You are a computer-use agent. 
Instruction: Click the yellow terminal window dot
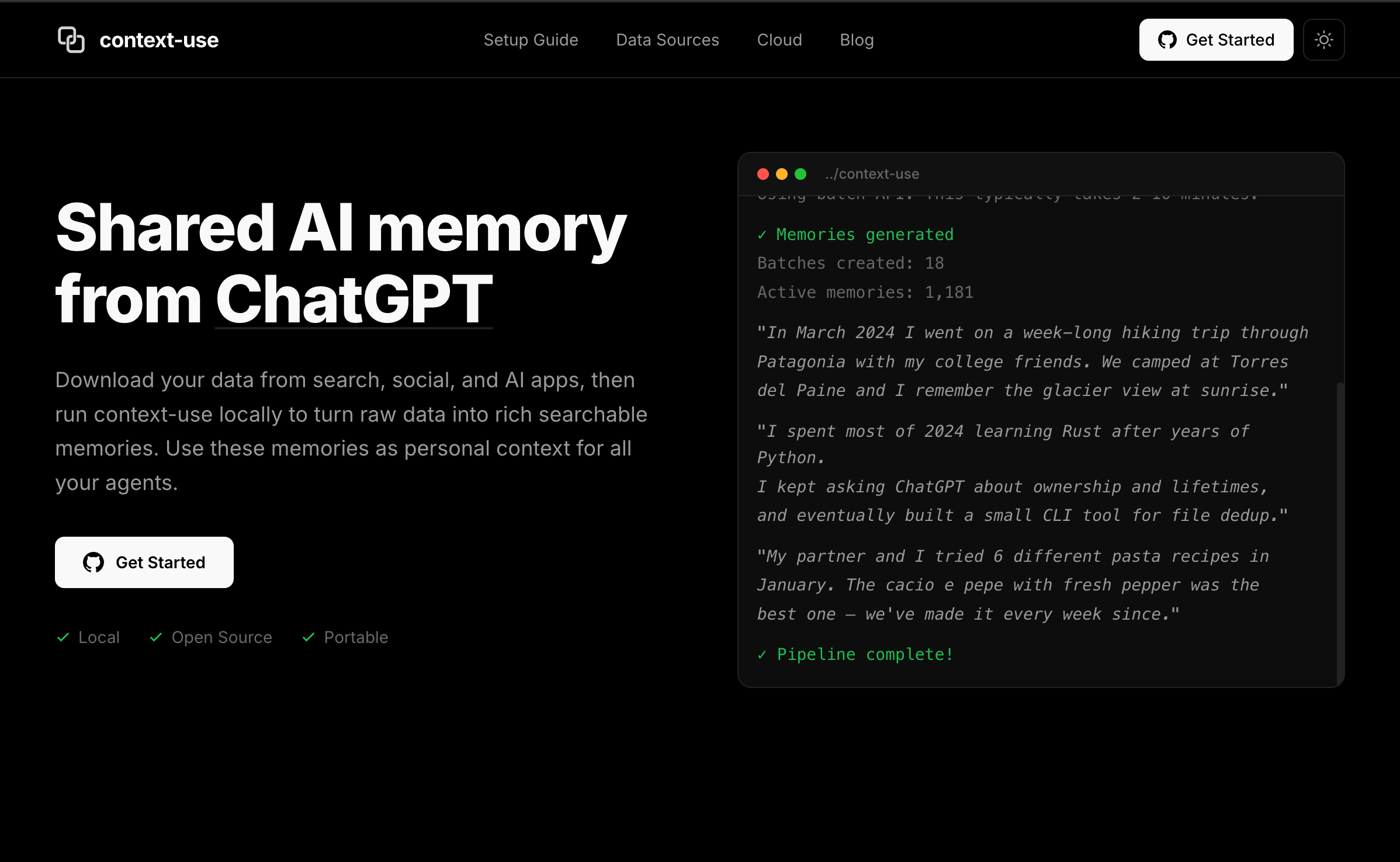(782, 174)
